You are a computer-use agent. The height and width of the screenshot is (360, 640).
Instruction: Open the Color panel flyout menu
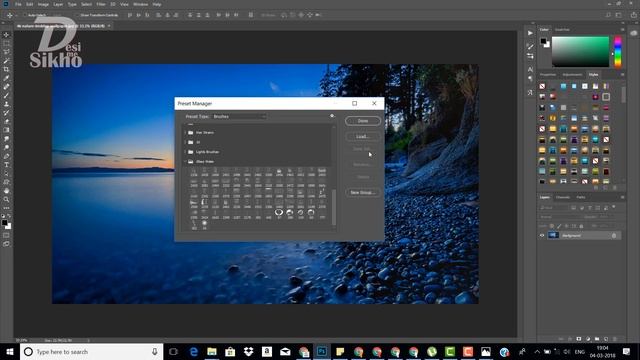click(622, 30)
